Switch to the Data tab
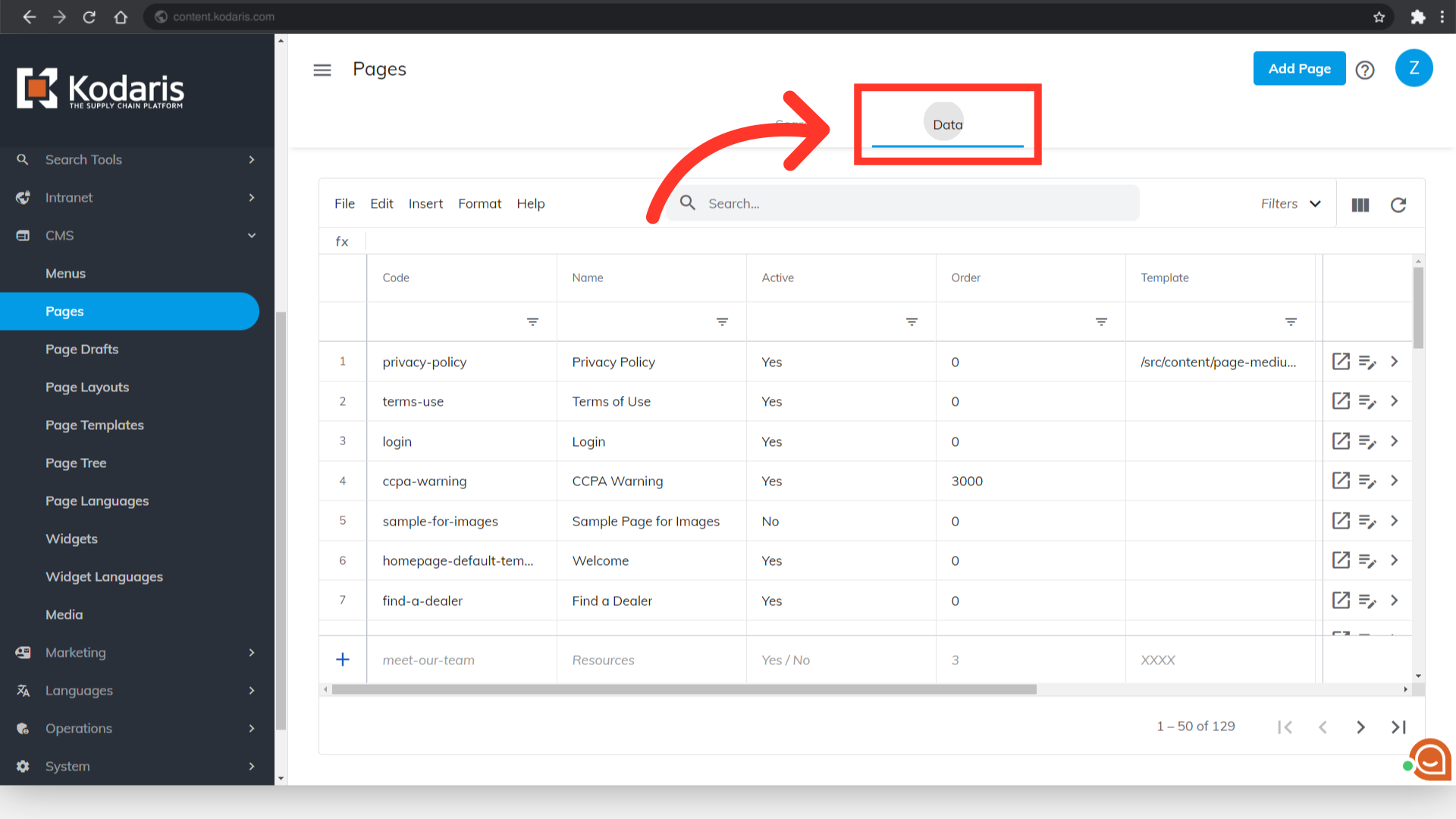The width and height of the screenshot is (1456, 819). click(947, 125)
